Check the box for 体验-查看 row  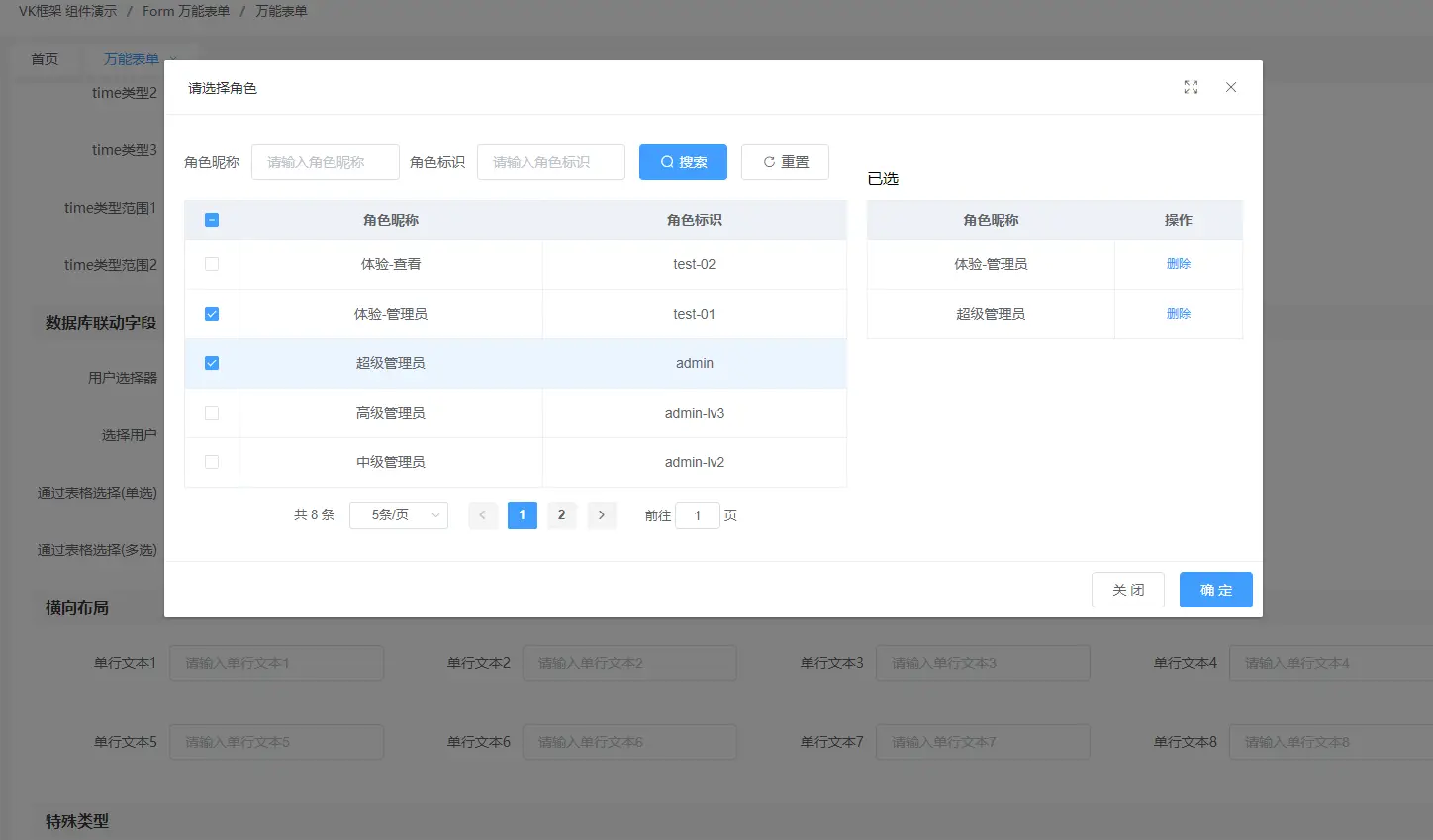pos(212,264)
